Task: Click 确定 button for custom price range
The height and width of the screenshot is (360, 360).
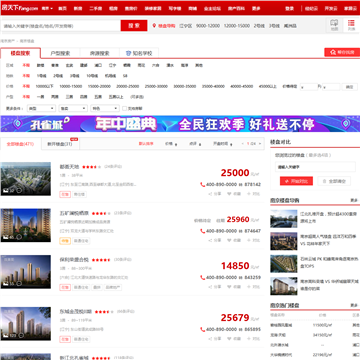Action: (349, 87)
